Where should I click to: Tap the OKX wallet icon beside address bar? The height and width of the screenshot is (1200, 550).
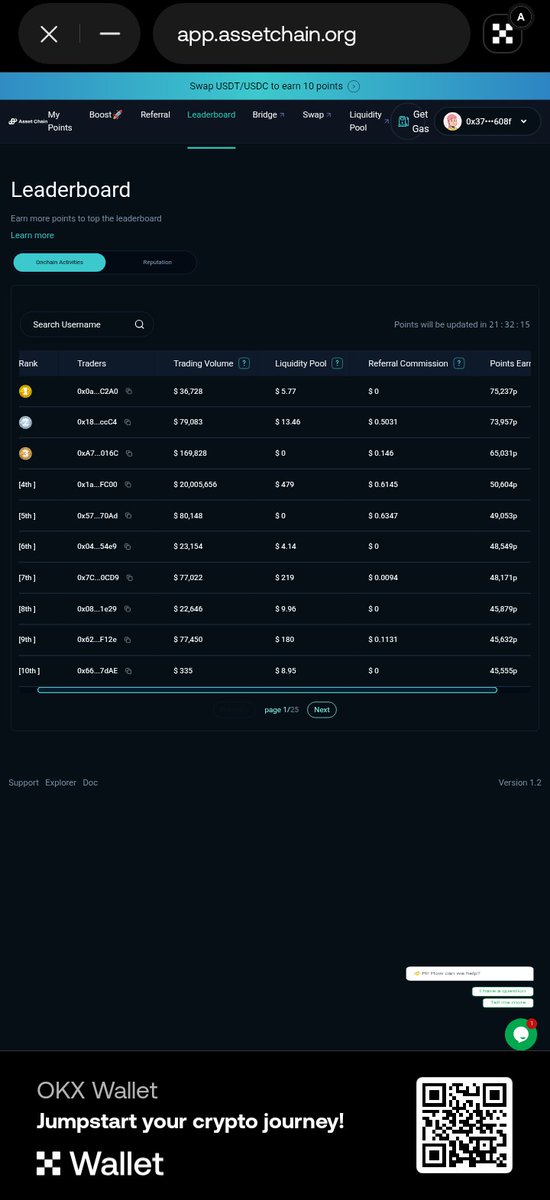click(504, 35)
